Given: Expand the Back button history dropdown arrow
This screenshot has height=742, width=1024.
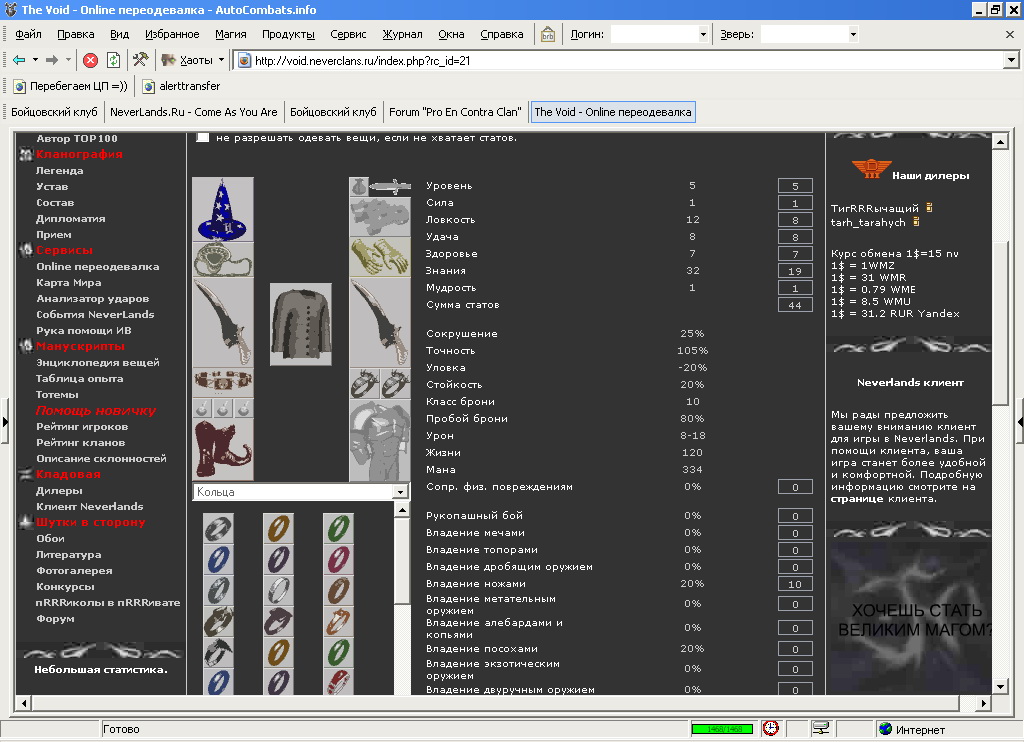Looking at the screenshot, I should 35,60.
